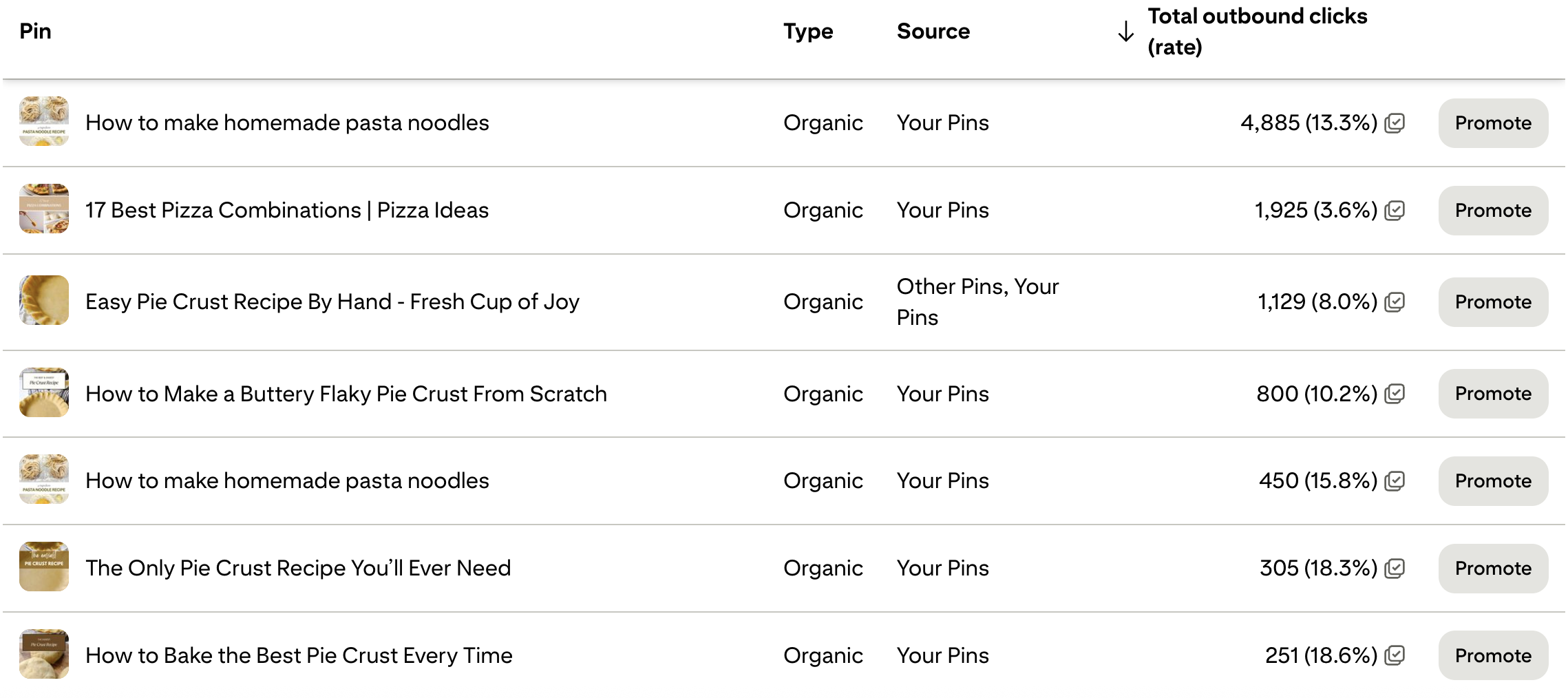The height and width of the screenshot is (698, 1568).
Task: Promote the Buttery Flaky Pie Crust pin
Action: (x=1492, y=393)
